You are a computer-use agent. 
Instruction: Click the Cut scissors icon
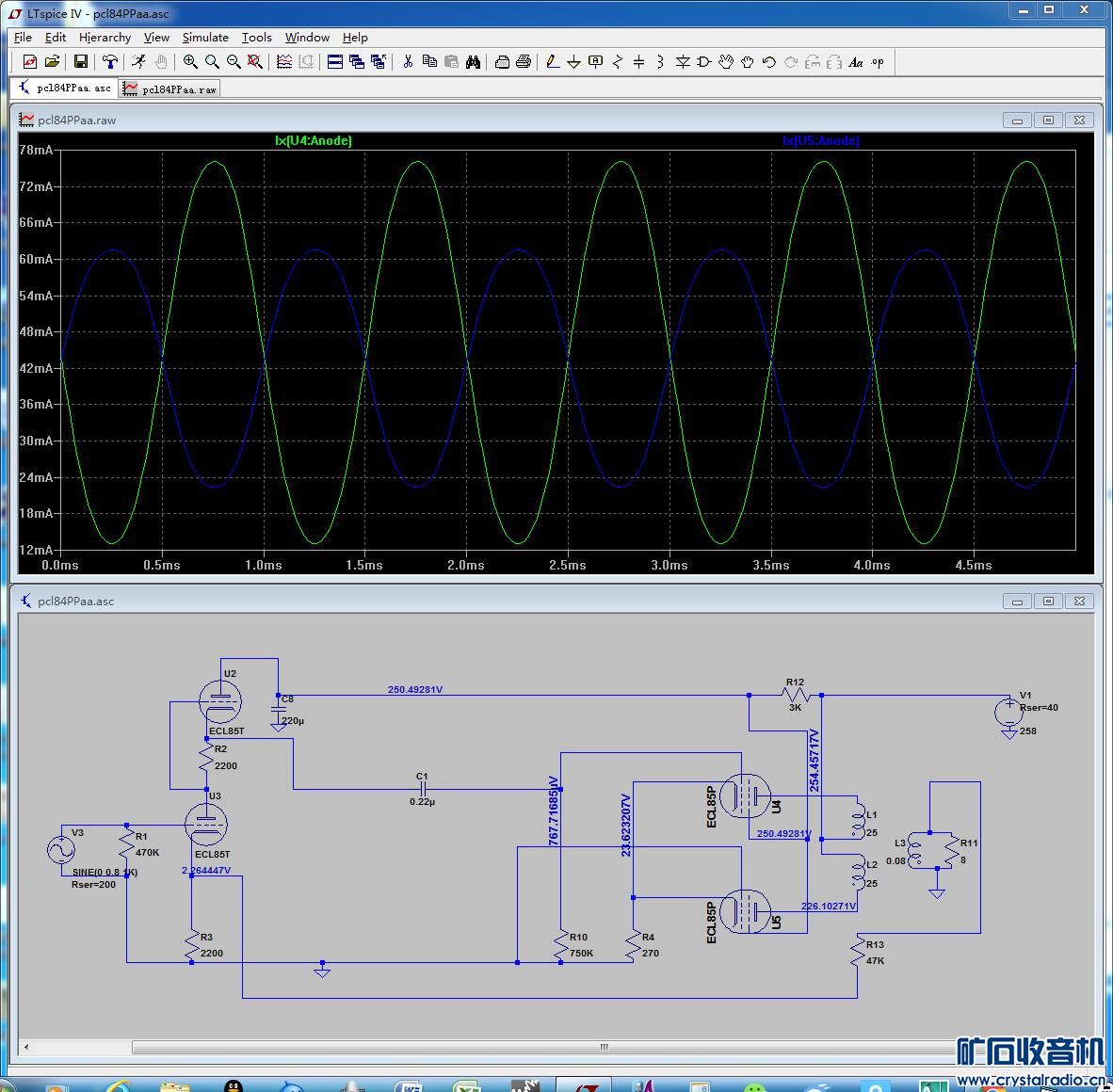408,62
